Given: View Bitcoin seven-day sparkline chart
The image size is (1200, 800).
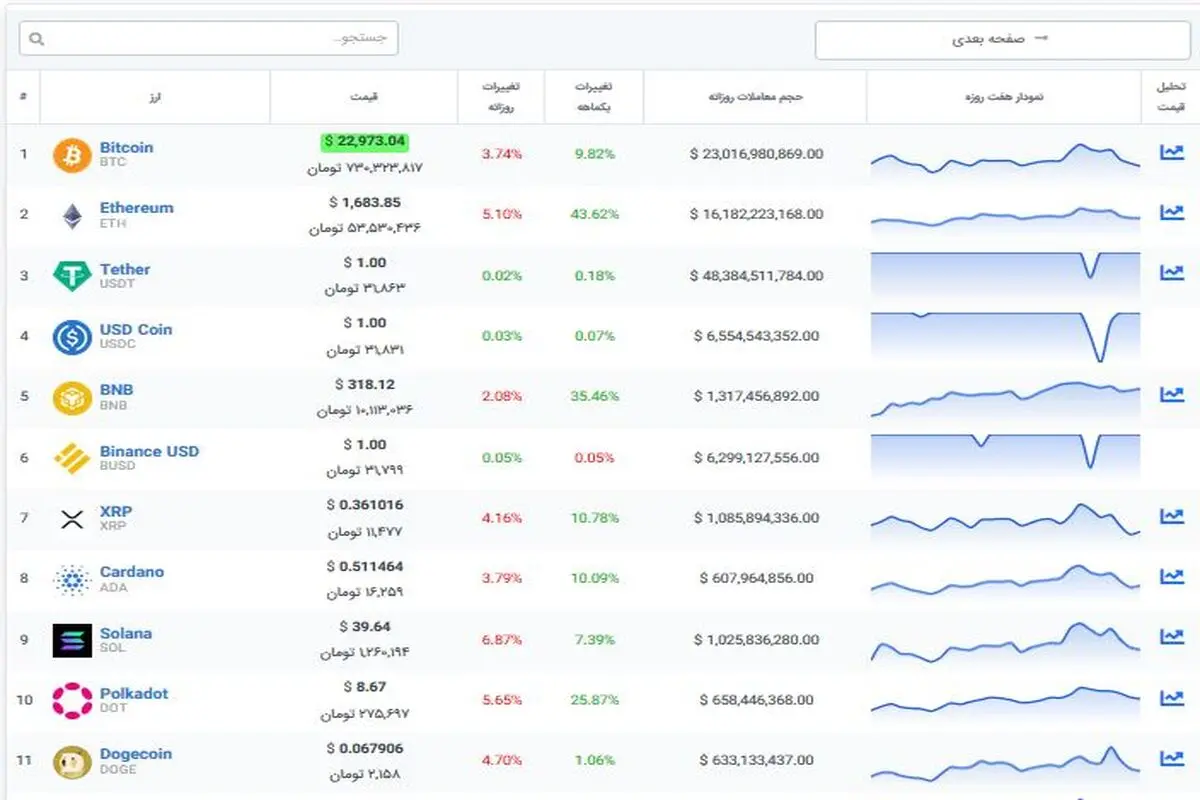Looking at the screenshot, I should point(1005,159).
